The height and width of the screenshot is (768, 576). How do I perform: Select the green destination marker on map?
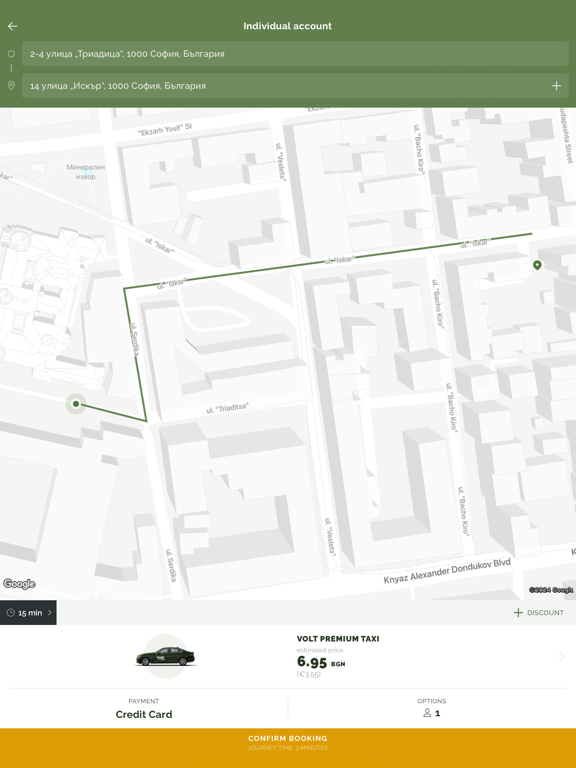click(x=537, y=265)
